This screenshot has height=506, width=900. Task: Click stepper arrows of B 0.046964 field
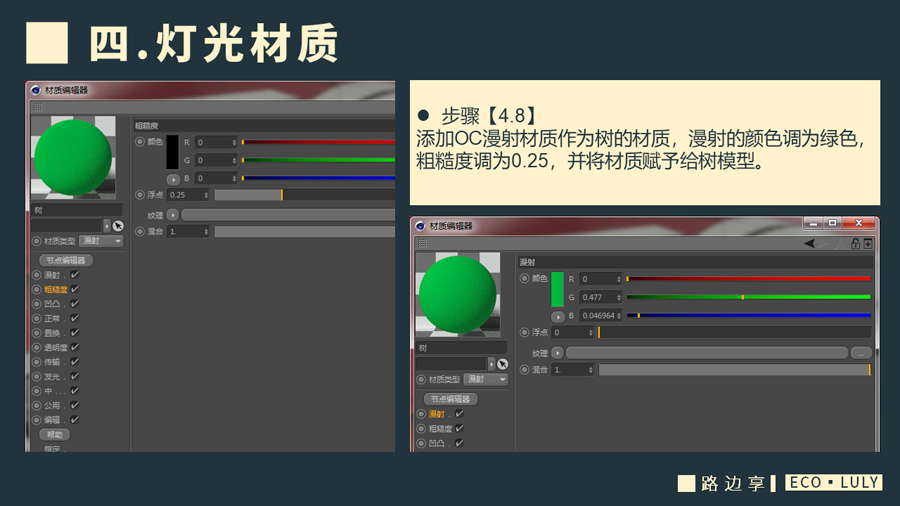619,316
